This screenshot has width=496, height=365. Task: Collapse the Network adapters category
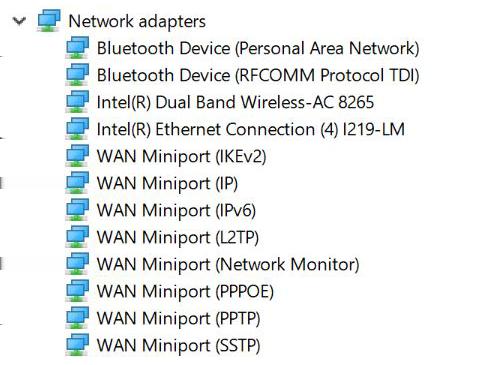pos(19,21)
